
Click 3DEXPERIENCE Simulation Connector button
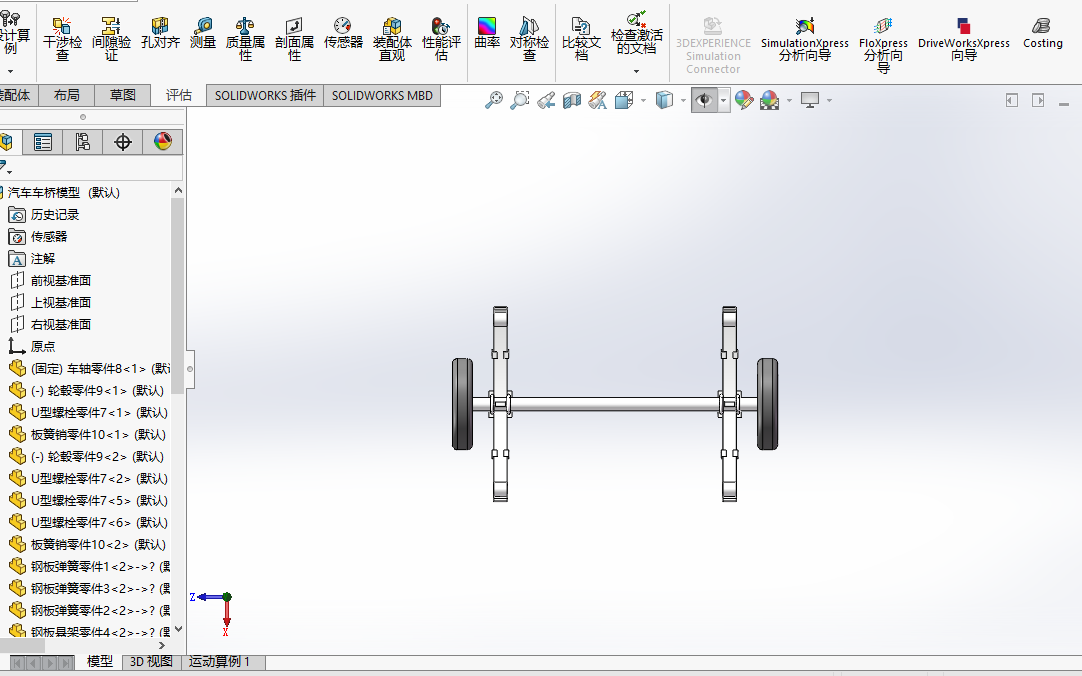click(x=713, y=46)
